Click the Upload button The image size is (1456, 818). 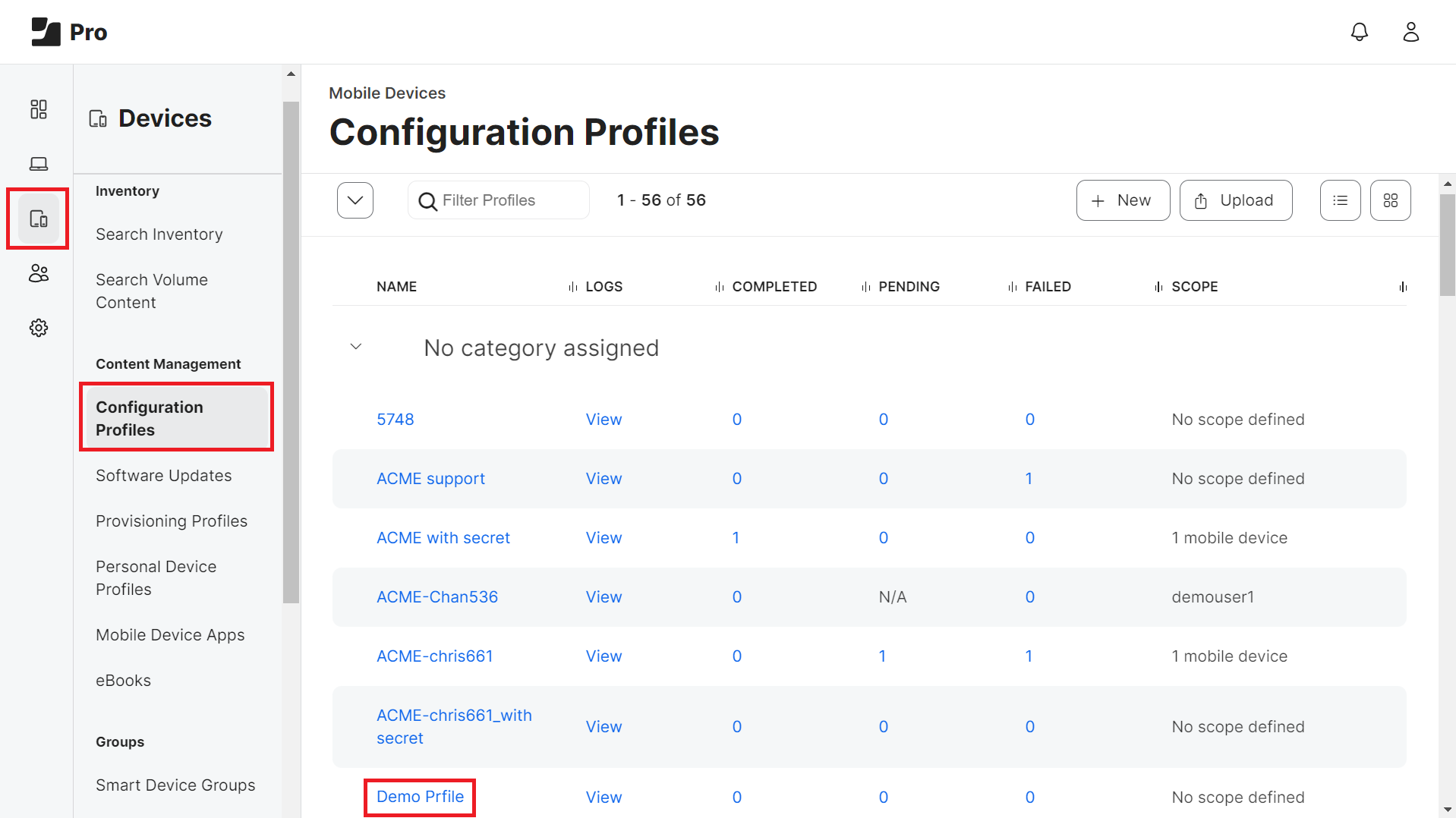coord(1236,200)
